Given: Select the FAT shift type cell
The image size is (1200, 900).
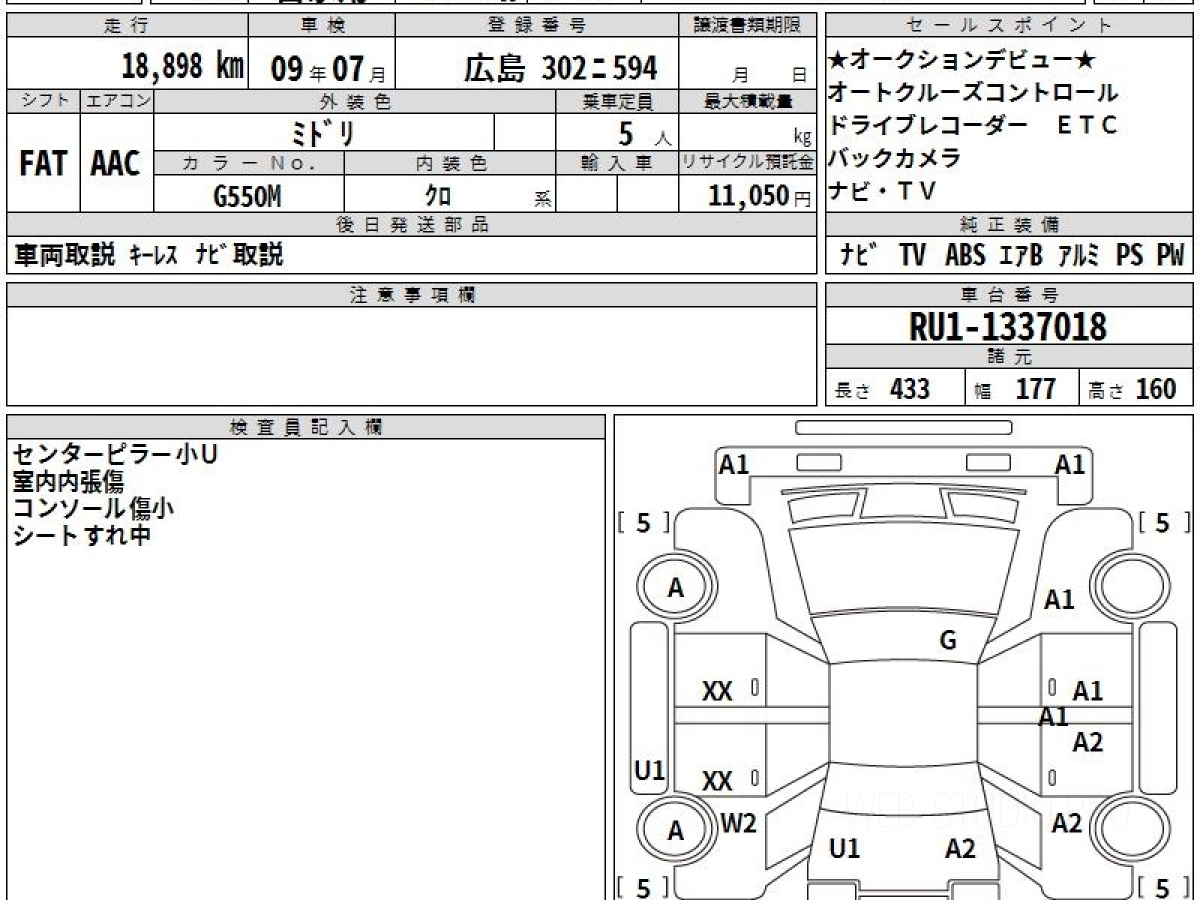Looking at the screenshot, I should 43,163.
